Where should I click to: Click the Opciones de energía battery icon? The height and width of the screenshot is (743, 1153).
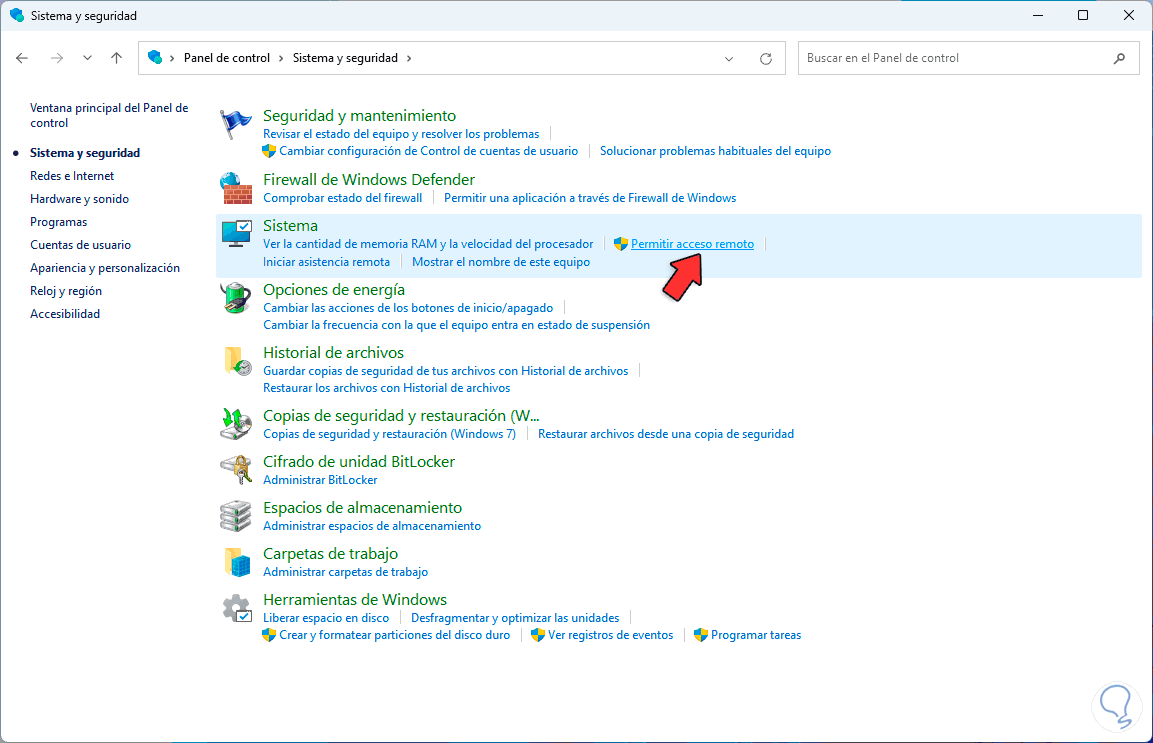point(236,298)
